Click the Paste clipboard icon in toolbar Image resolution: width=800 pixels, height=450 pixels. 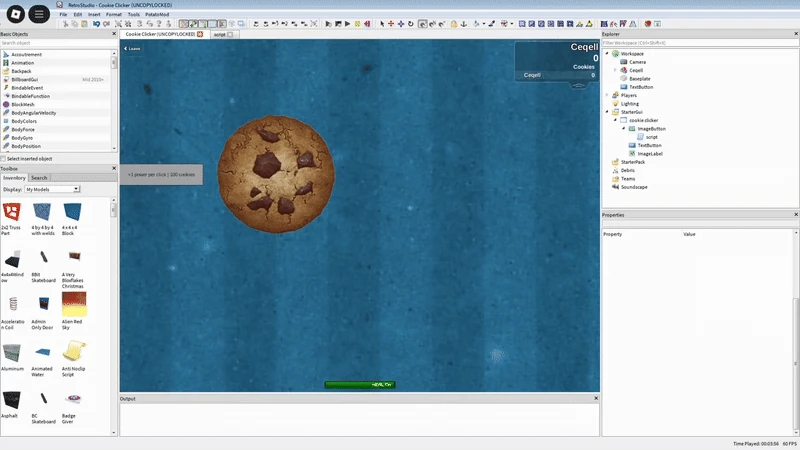pyautogui.click(x=84, y=24)
